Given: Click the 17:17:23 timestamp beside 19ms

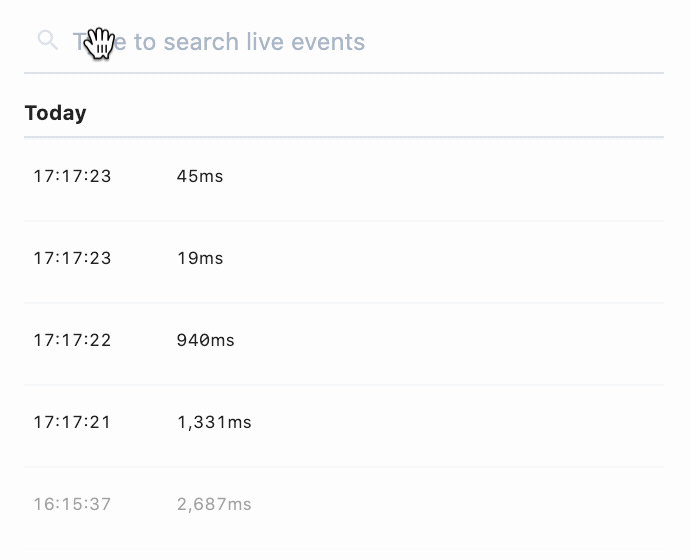Looking at the screenshot, I should pos(72,259).
